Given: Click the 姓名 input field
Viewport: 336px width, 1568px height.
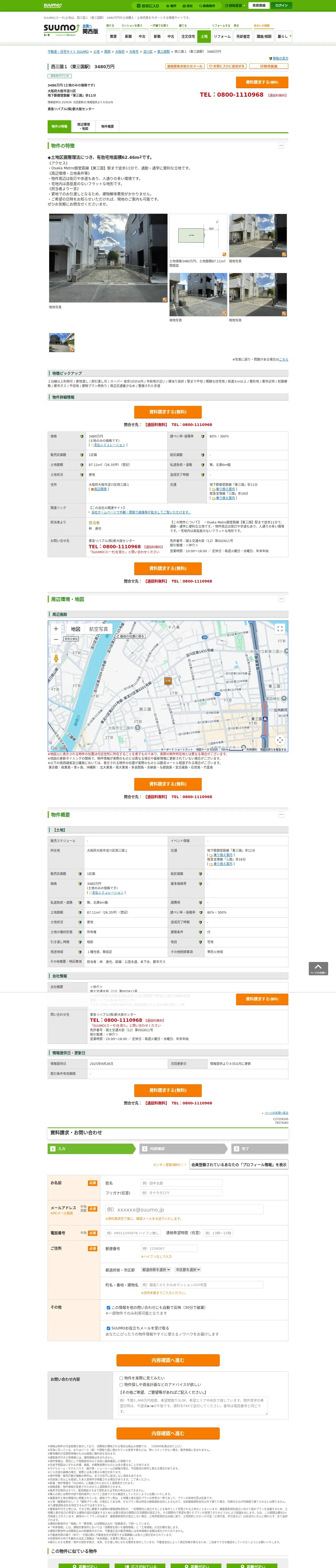Looking at the screenshot, I should pos(182,1183).
